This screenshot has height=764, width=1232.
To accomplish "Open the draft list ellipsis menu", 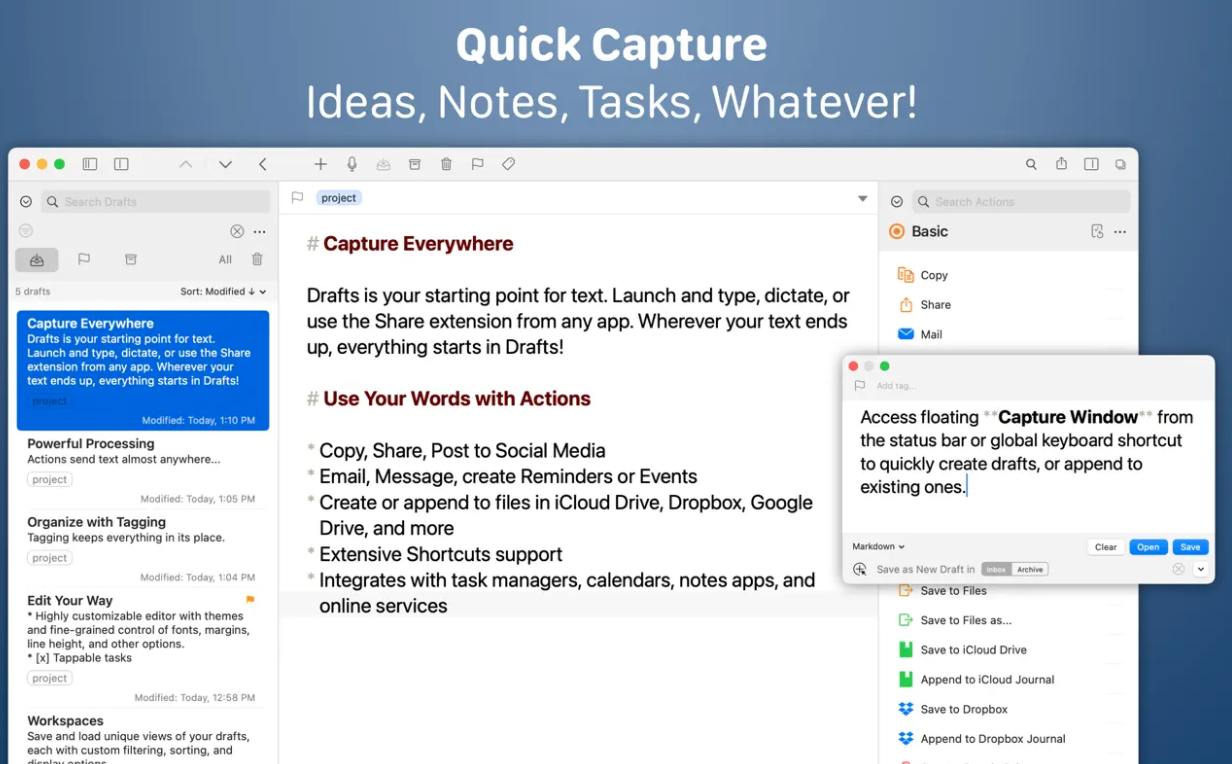I will (x=260, y=231).
